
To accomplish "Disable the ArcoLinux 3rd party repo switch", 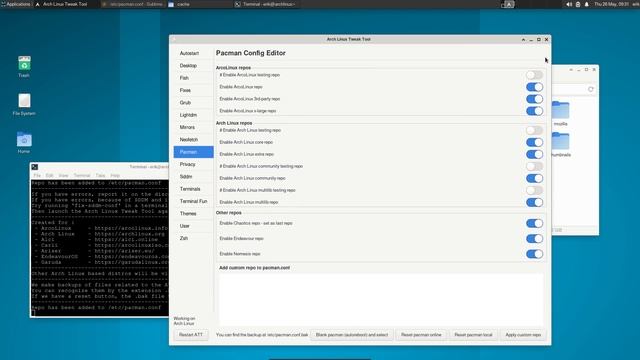I will coord(534,99).
